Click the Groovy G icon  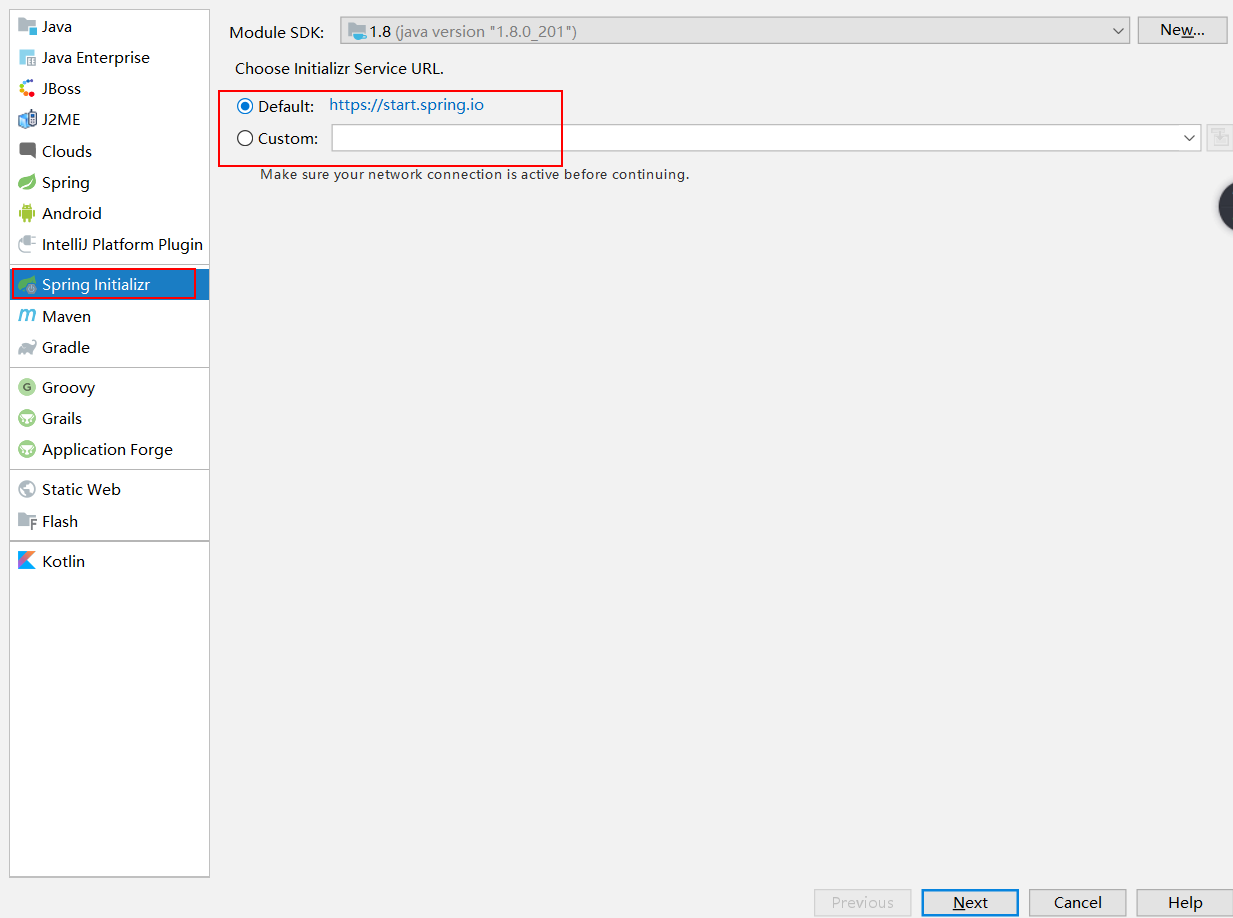pos(27,387)
